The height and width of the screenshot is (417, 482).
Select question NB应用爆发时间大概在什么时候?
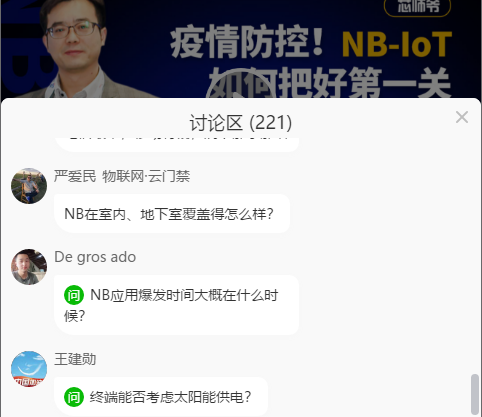point(176,305)
